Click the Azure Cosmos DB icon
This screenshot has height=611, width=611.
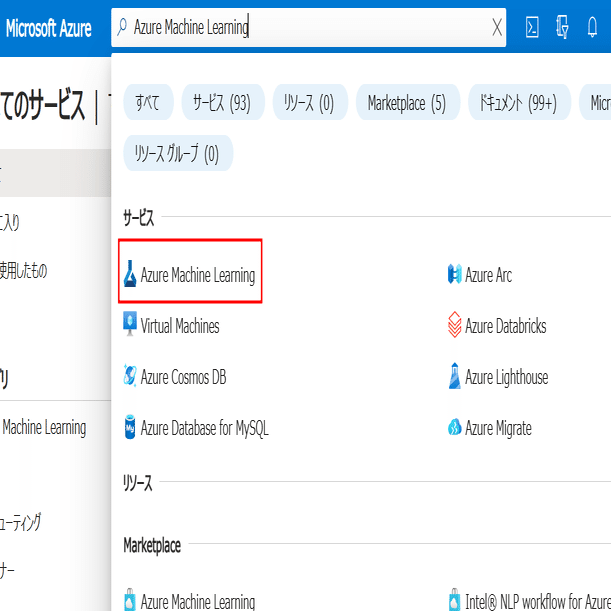pyautogui.click(x=130, y=376)
